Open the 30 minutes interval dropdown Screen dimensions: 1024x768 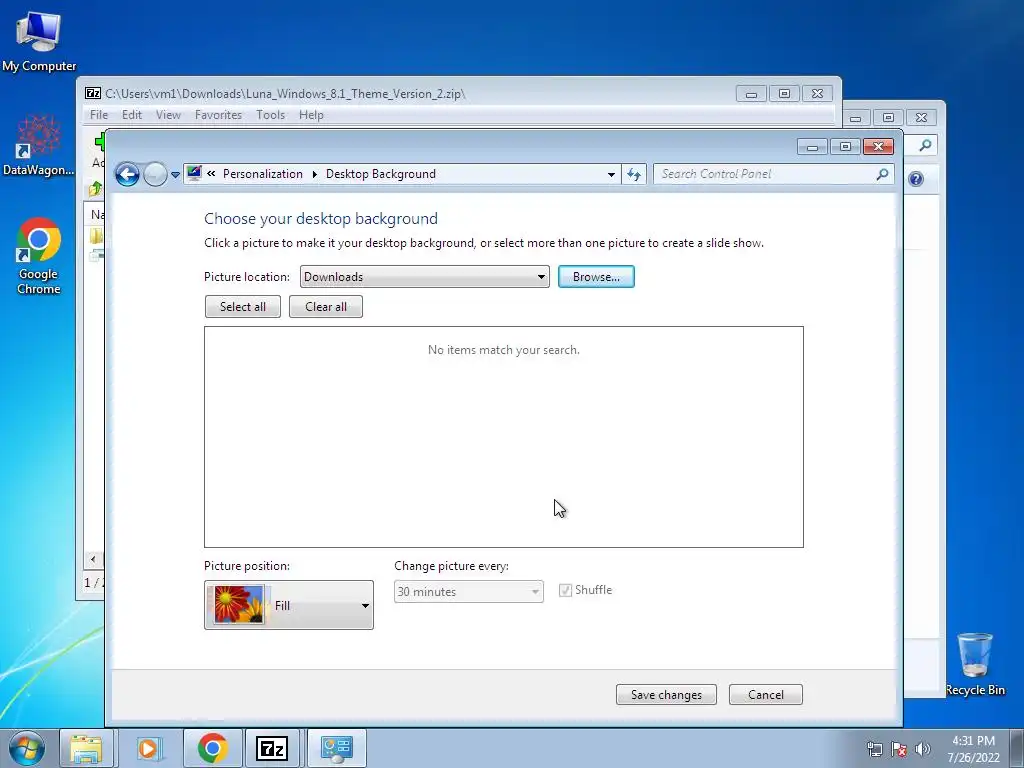(x=468, y=592)
